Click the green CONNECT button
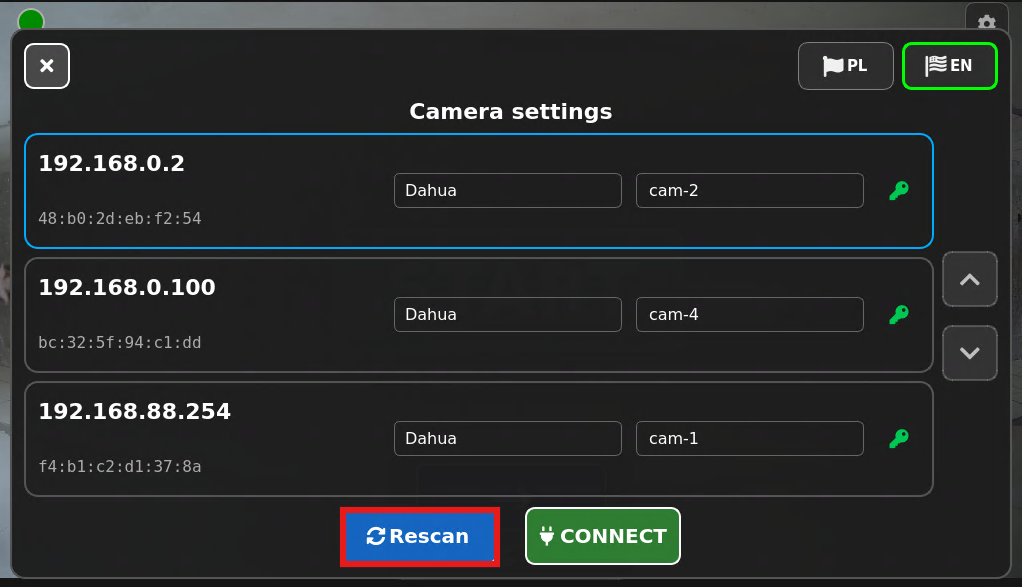The height and width of the screenshot is (587, 1022). click(x=603, y=536)
